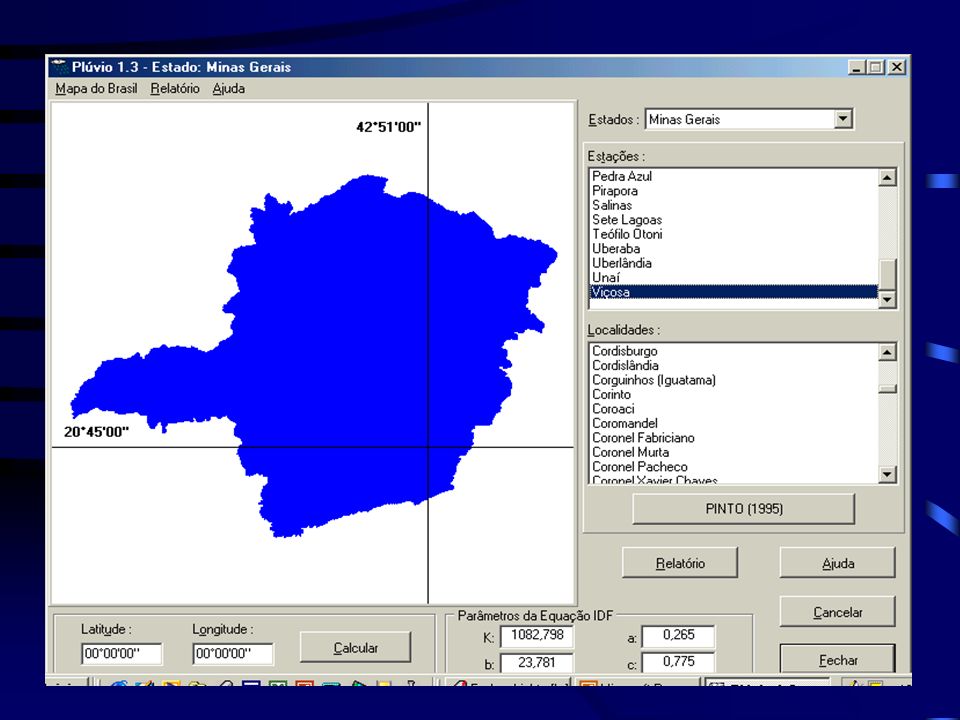Image resolution: width=960 pixels, height=720 pixels.
Task: Click Estações list scroll-up arrow
Action: click(x=887, y=178)
